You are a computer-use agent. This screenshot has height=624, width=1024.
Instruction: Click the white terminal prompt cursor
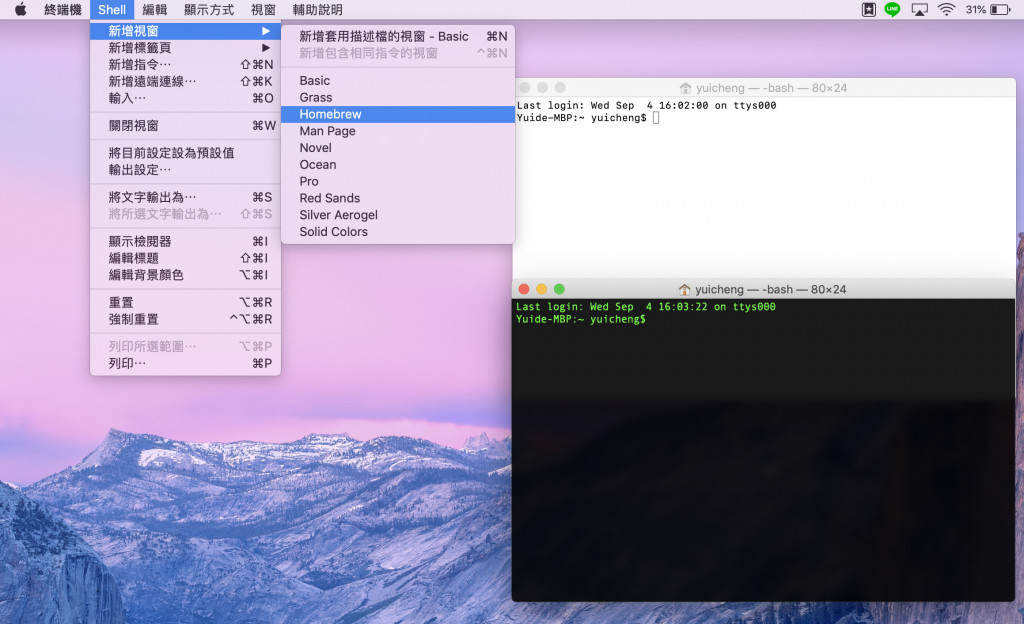click(656, 117)
